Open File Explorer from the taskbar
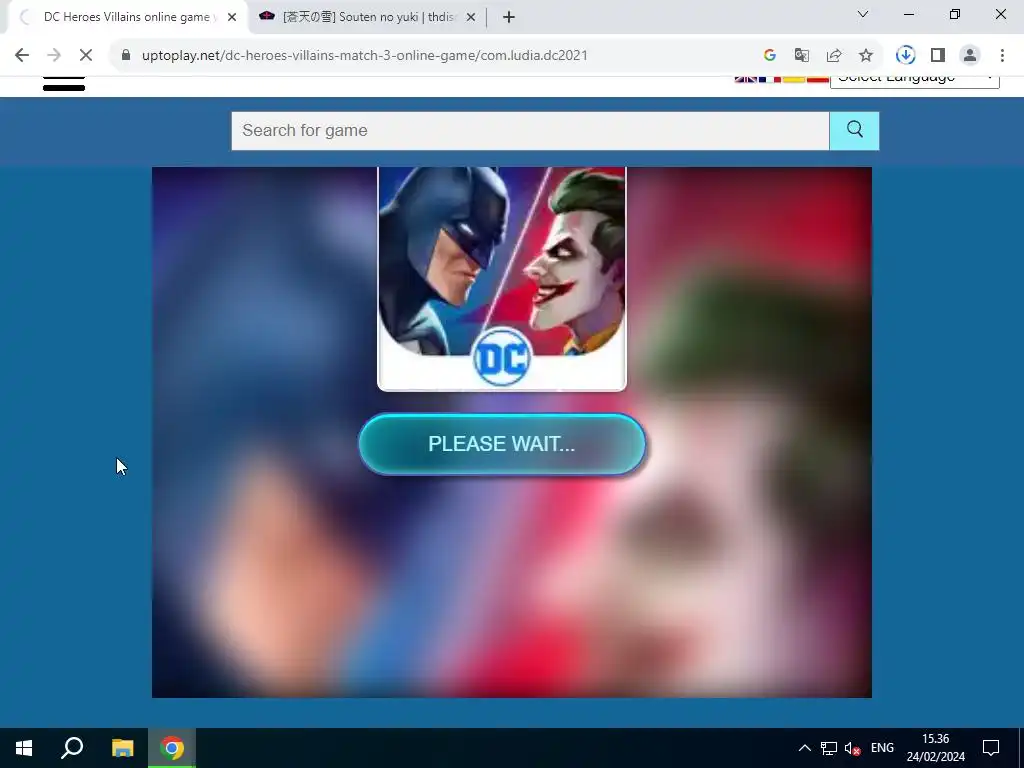The height and width of the screenshot is (768, 1024). (x=122, y=748)
